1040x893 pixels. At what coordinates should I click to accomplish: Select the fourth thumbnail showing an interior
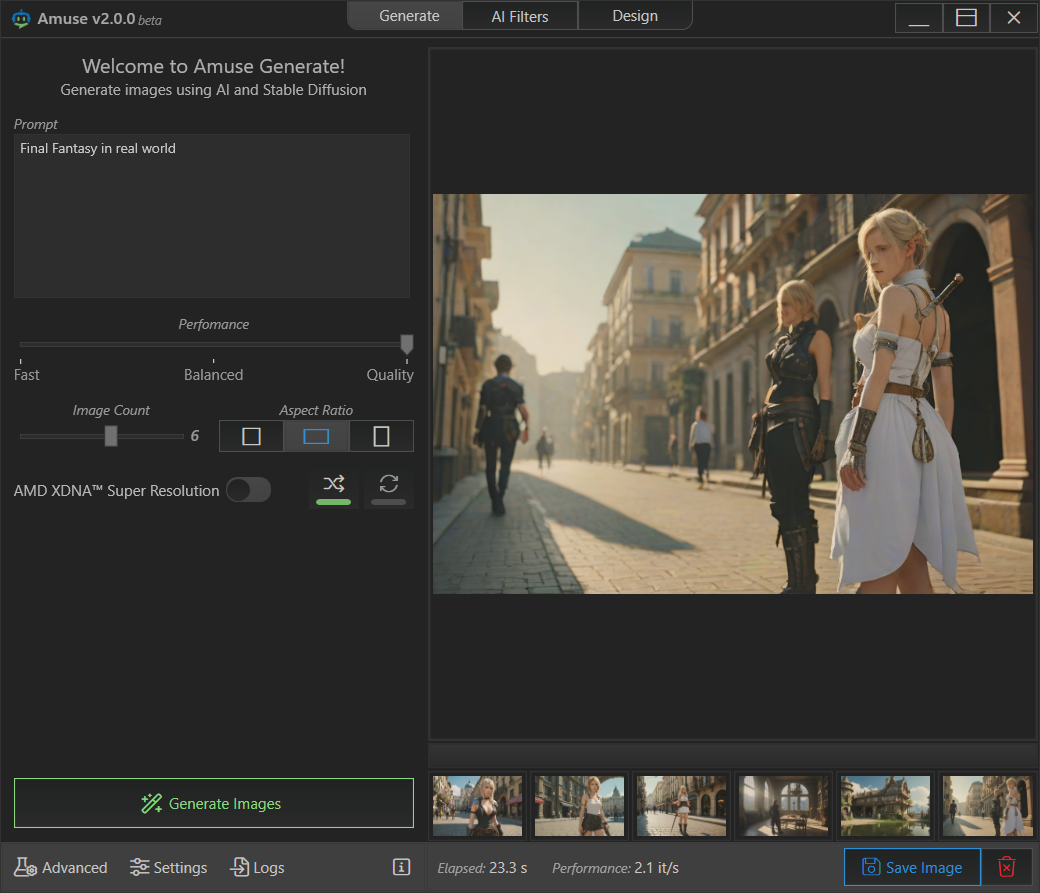tap(784, 805)
